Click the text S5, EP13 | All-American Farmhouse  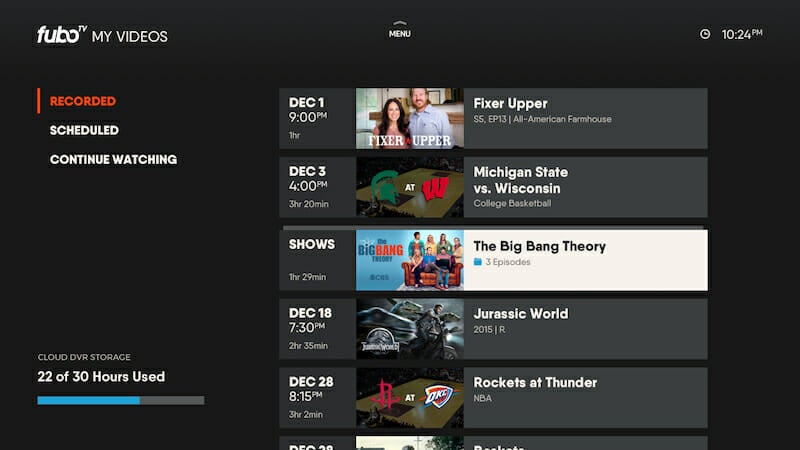click(x=542, y=119)
